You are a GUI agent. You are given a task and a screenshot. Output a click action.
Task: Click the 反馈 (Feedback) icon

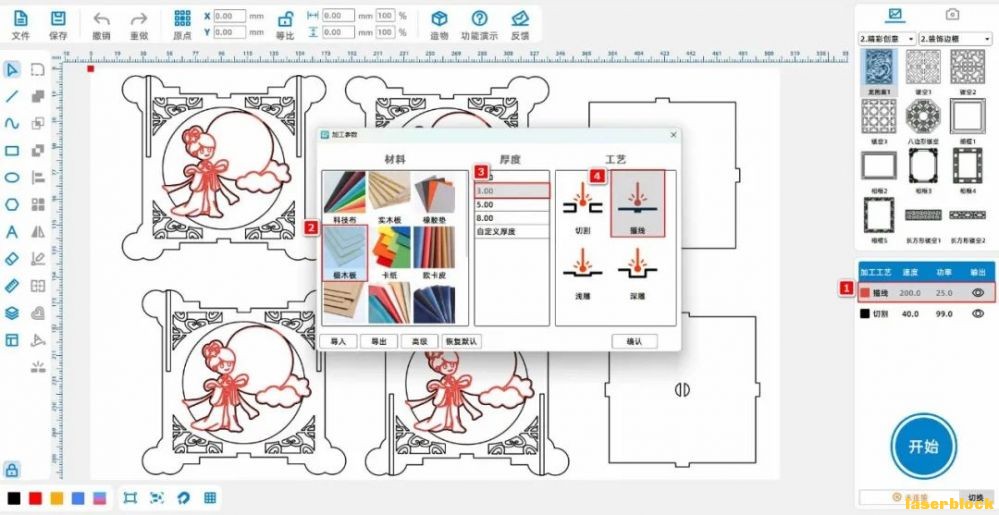click(x=520, y=18)
